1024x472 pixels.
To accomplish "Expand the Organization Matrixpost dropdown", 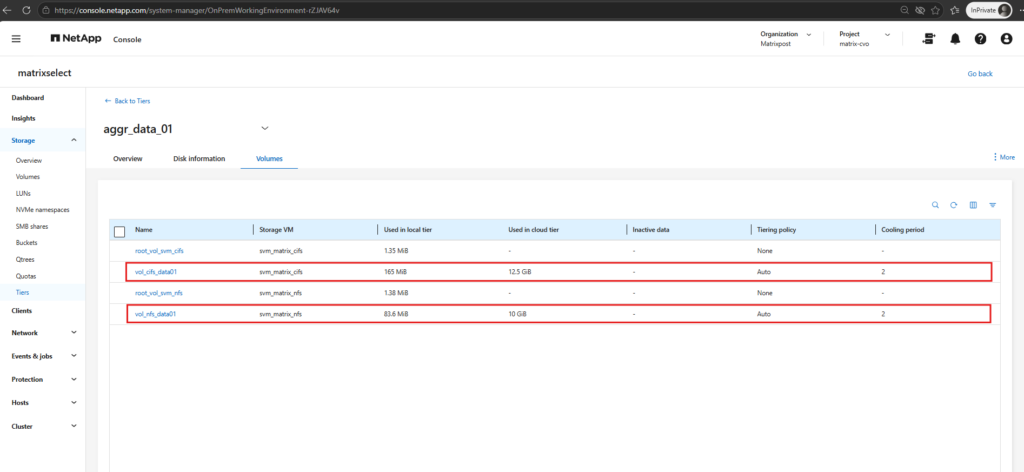I will click(786, 39).
